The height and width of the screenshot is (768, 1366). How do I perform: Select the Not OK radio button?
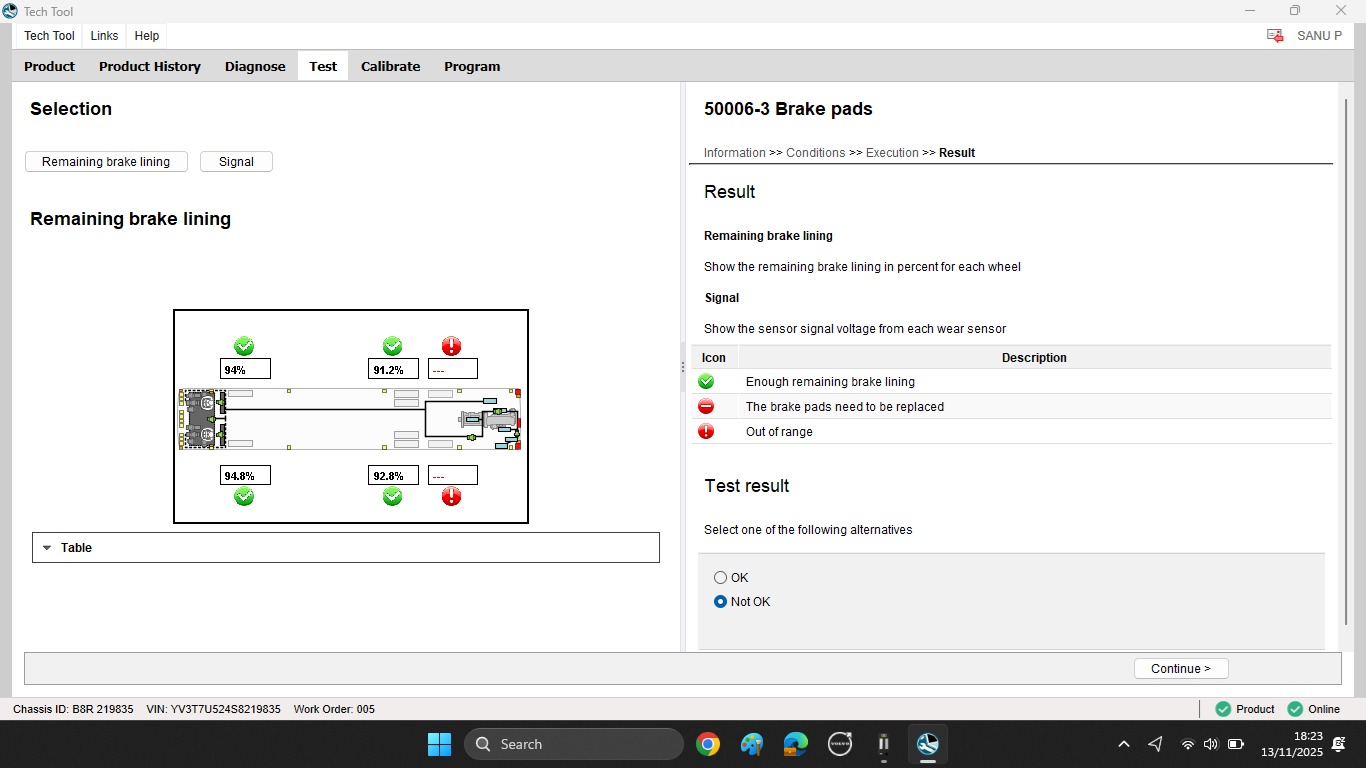pos(720,602)
